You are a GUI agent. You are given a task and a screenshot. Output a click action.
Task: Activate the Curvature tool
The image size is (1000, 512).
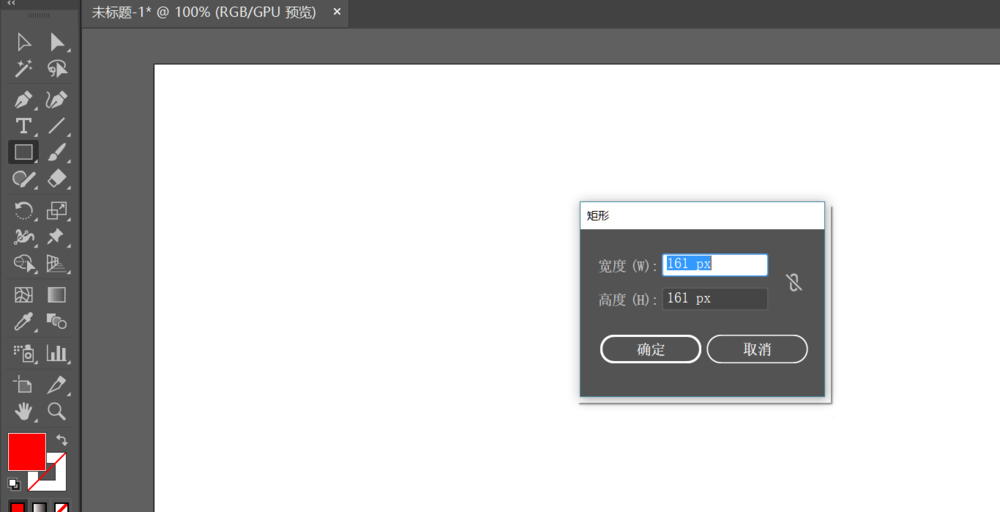(57, 100)
